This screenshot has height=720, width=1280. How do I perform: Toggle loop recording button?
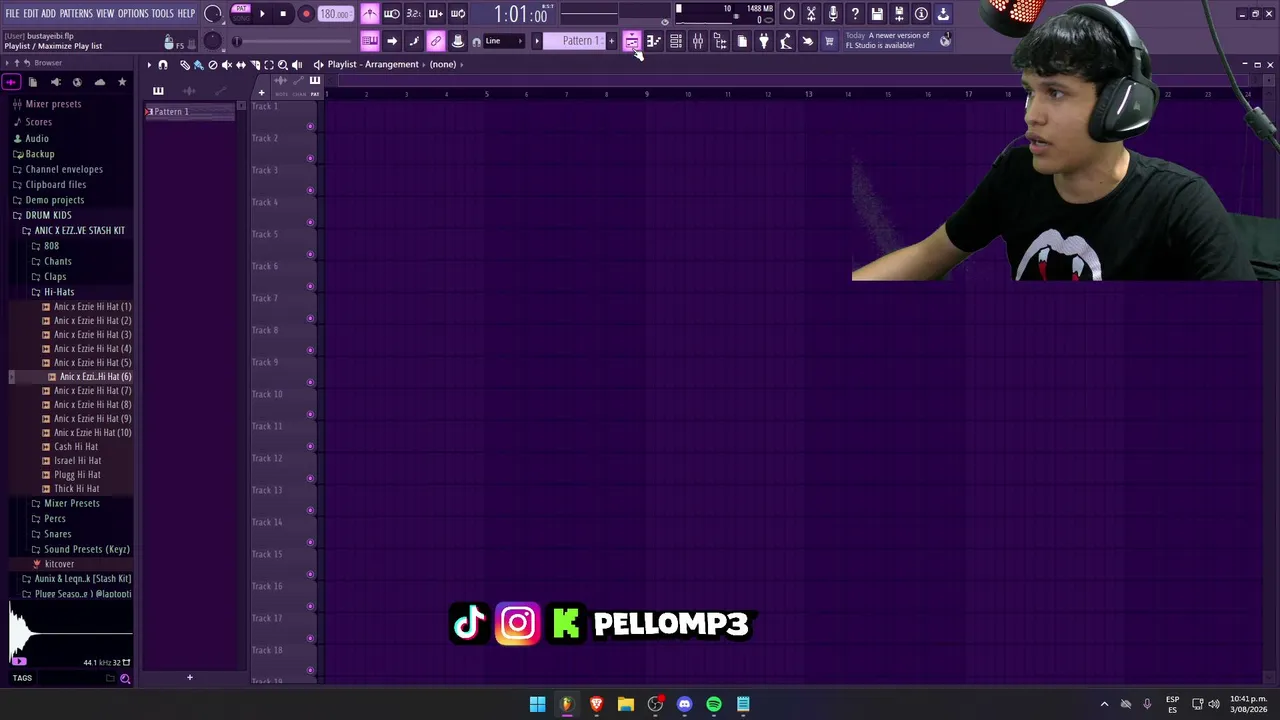pos(458,14)
